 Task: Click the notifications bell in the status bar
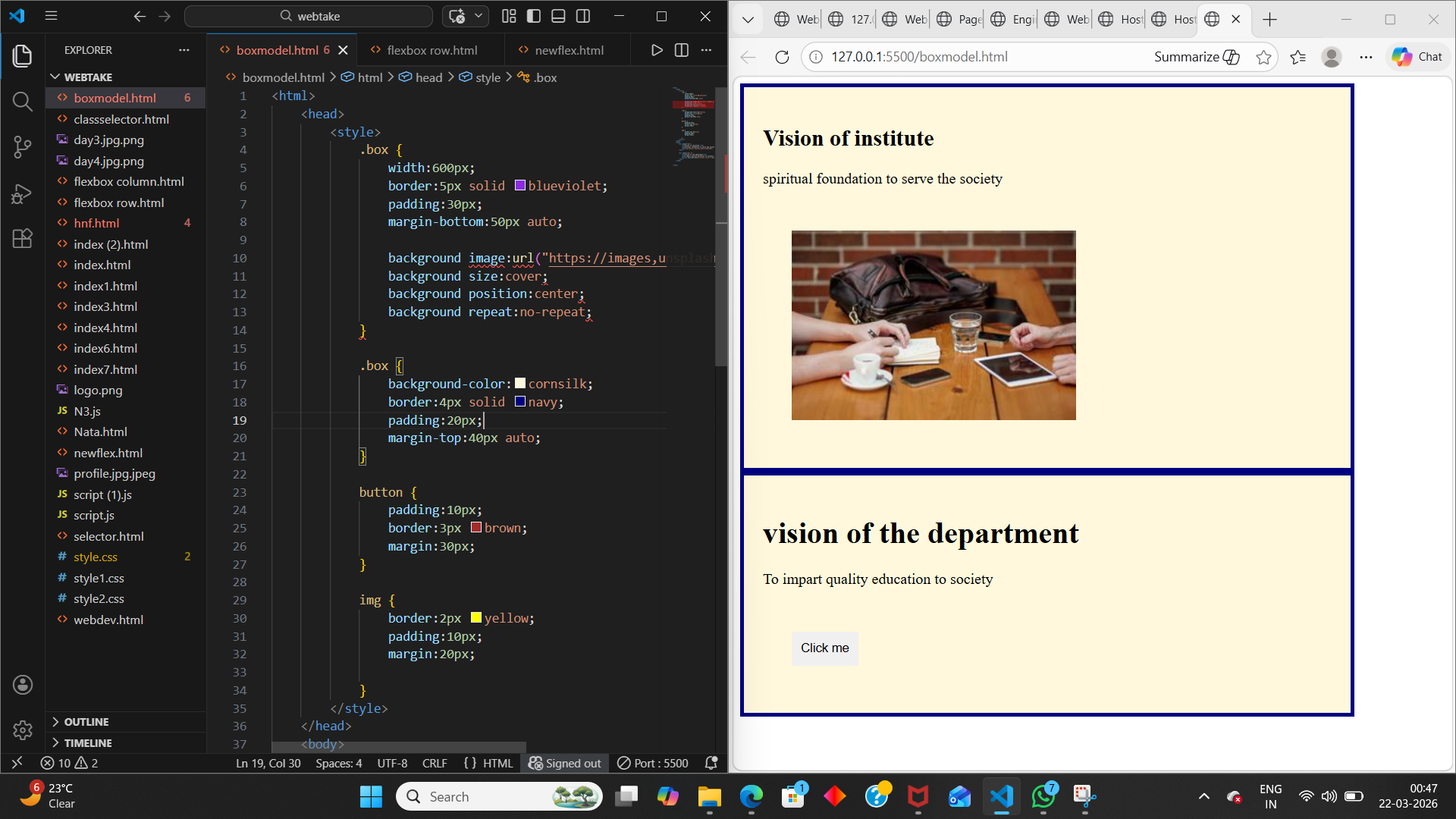coord(710,763)
